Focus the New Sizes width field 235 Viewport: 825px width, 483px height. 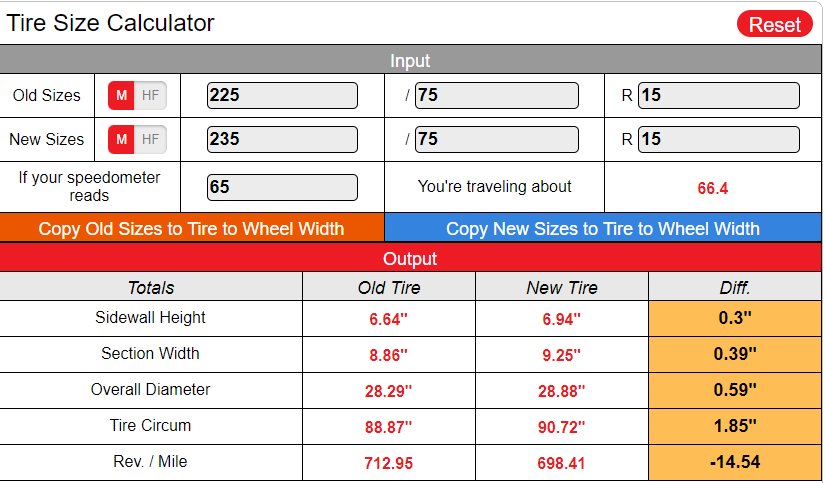(x=282, y=139)
